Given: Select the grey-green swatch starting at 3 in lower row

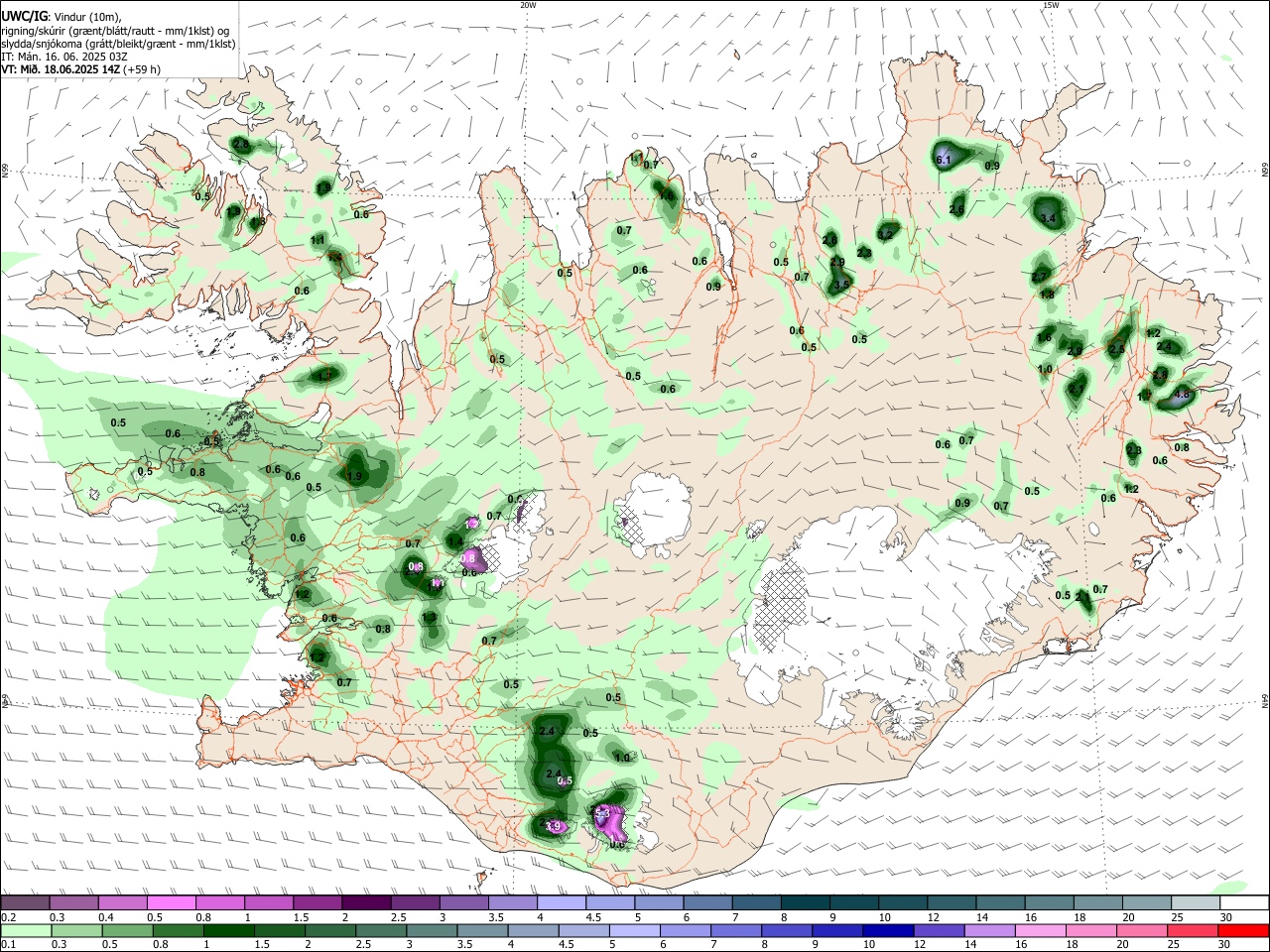Looking at the screenshot, I should pos(431,931).
